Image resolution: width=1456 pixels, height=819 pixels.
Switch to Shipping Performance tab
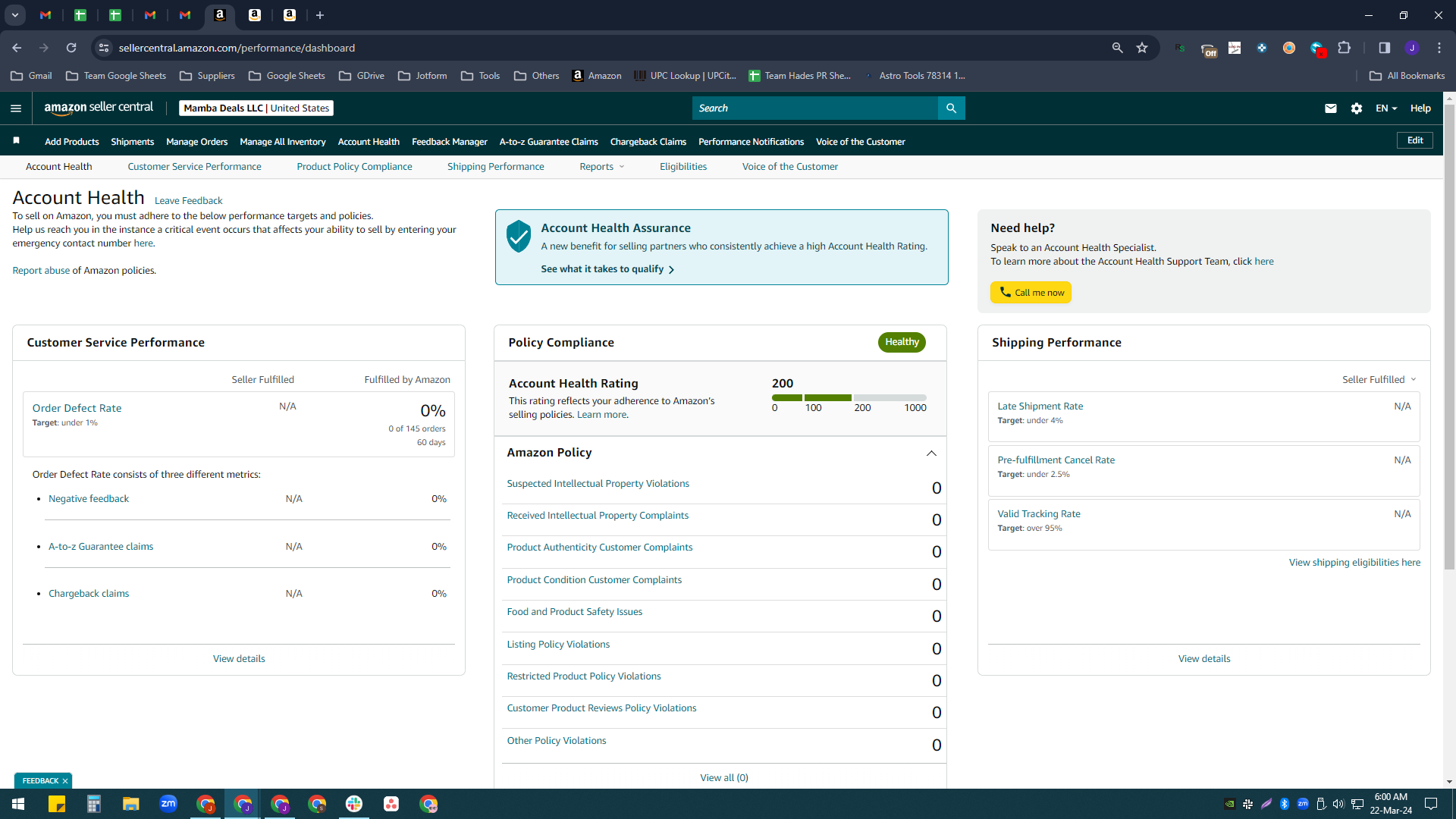495,167
